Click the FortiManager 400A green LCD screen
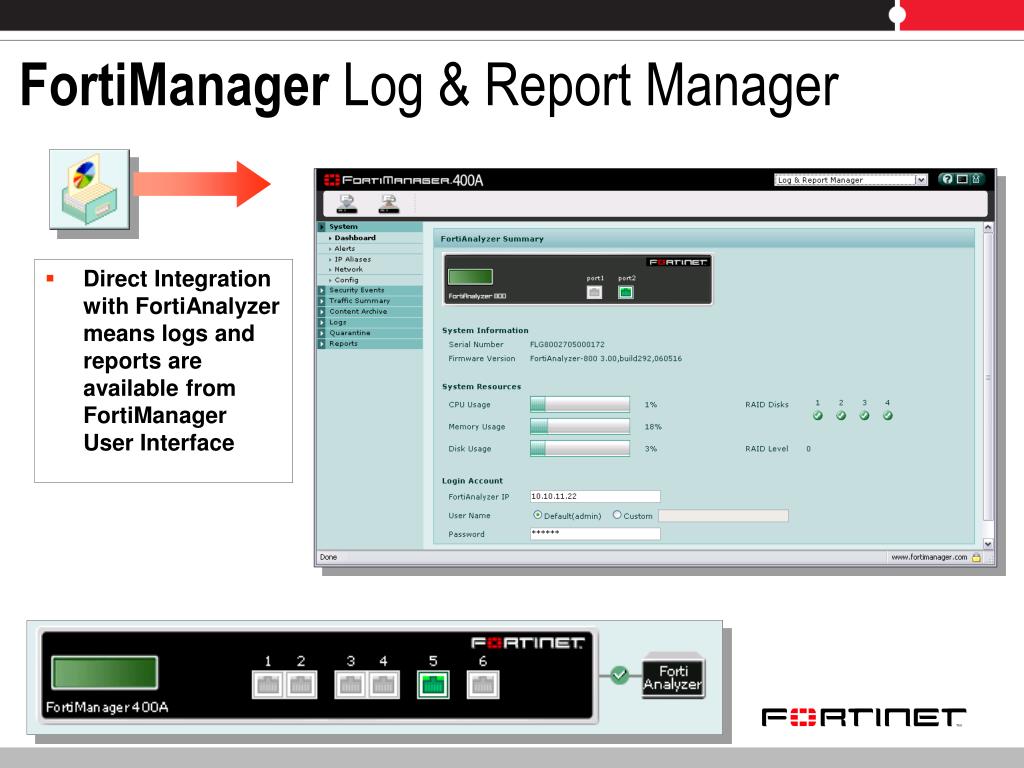 [x=105, y=673]
